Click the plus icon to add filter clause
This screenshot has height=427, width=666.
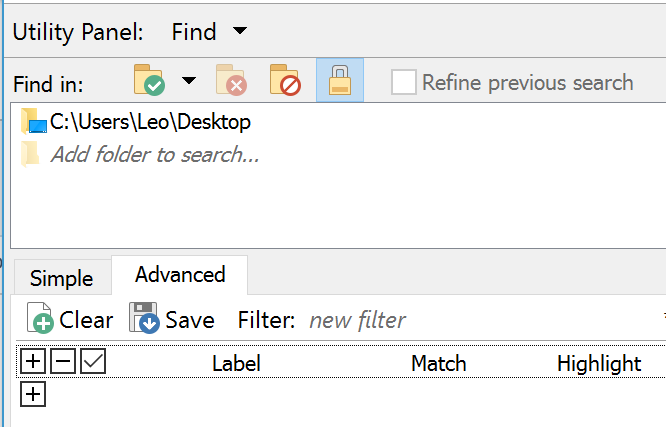tap(33, 394)
